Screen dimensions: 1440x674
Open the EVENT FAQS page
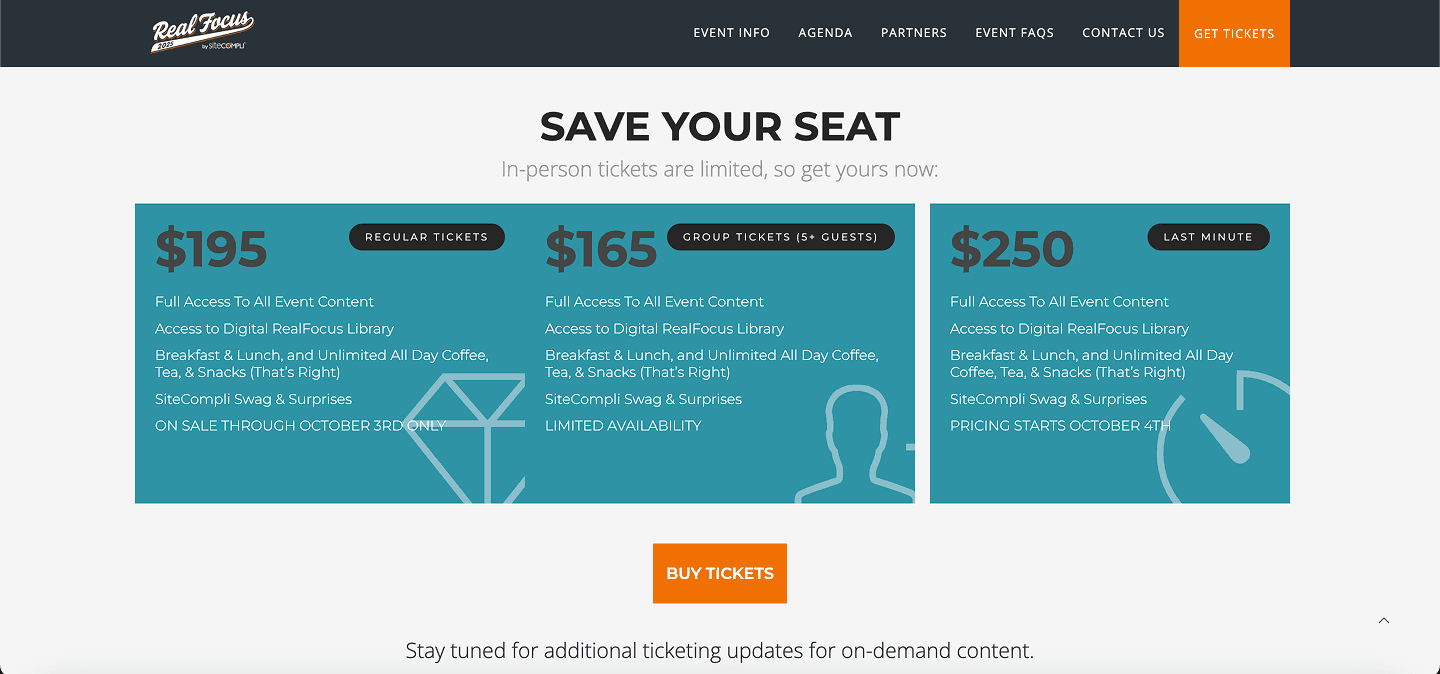pyautogui.click(x=1014, y=33)
